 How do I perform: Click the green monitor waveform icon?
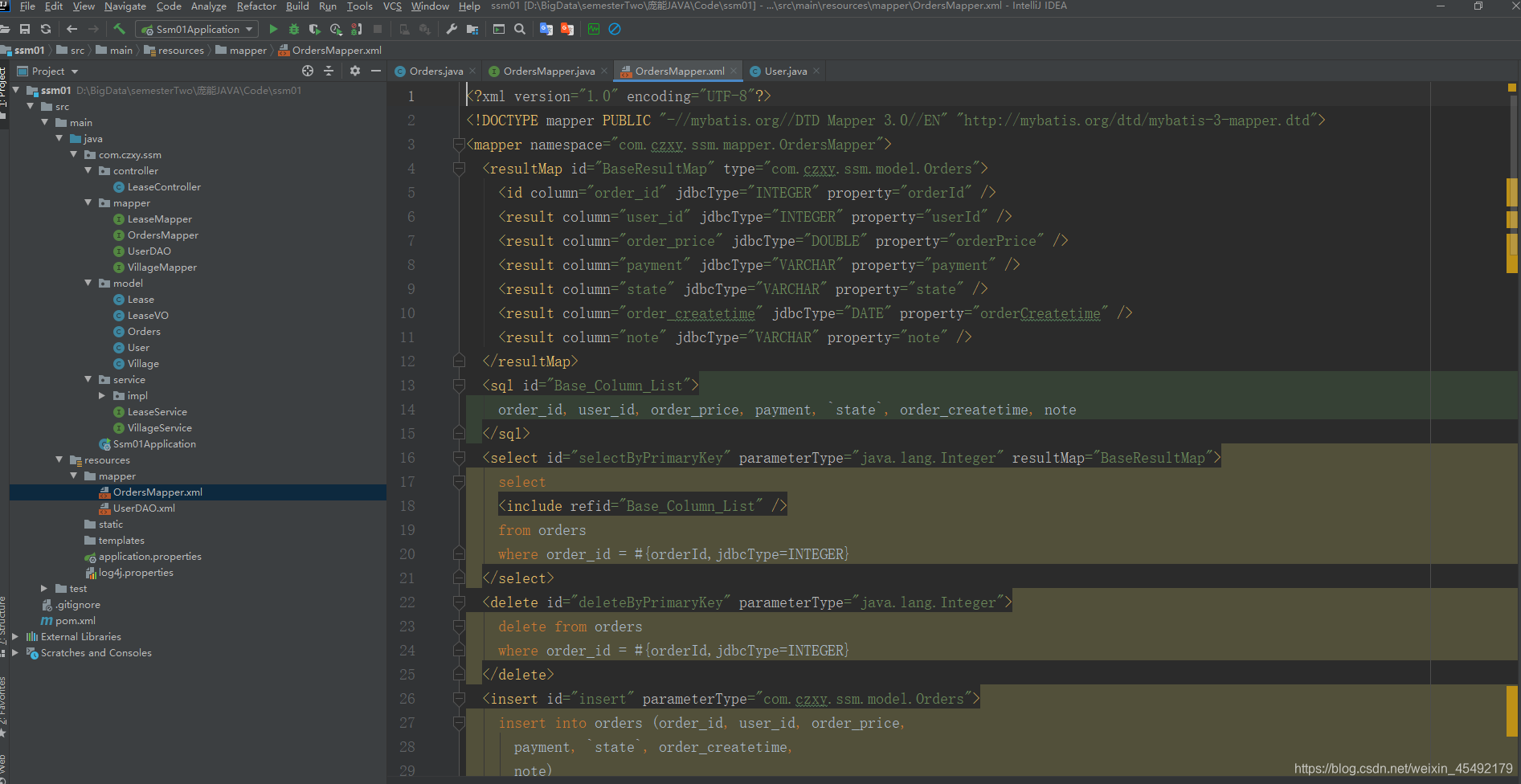[594, 29]
